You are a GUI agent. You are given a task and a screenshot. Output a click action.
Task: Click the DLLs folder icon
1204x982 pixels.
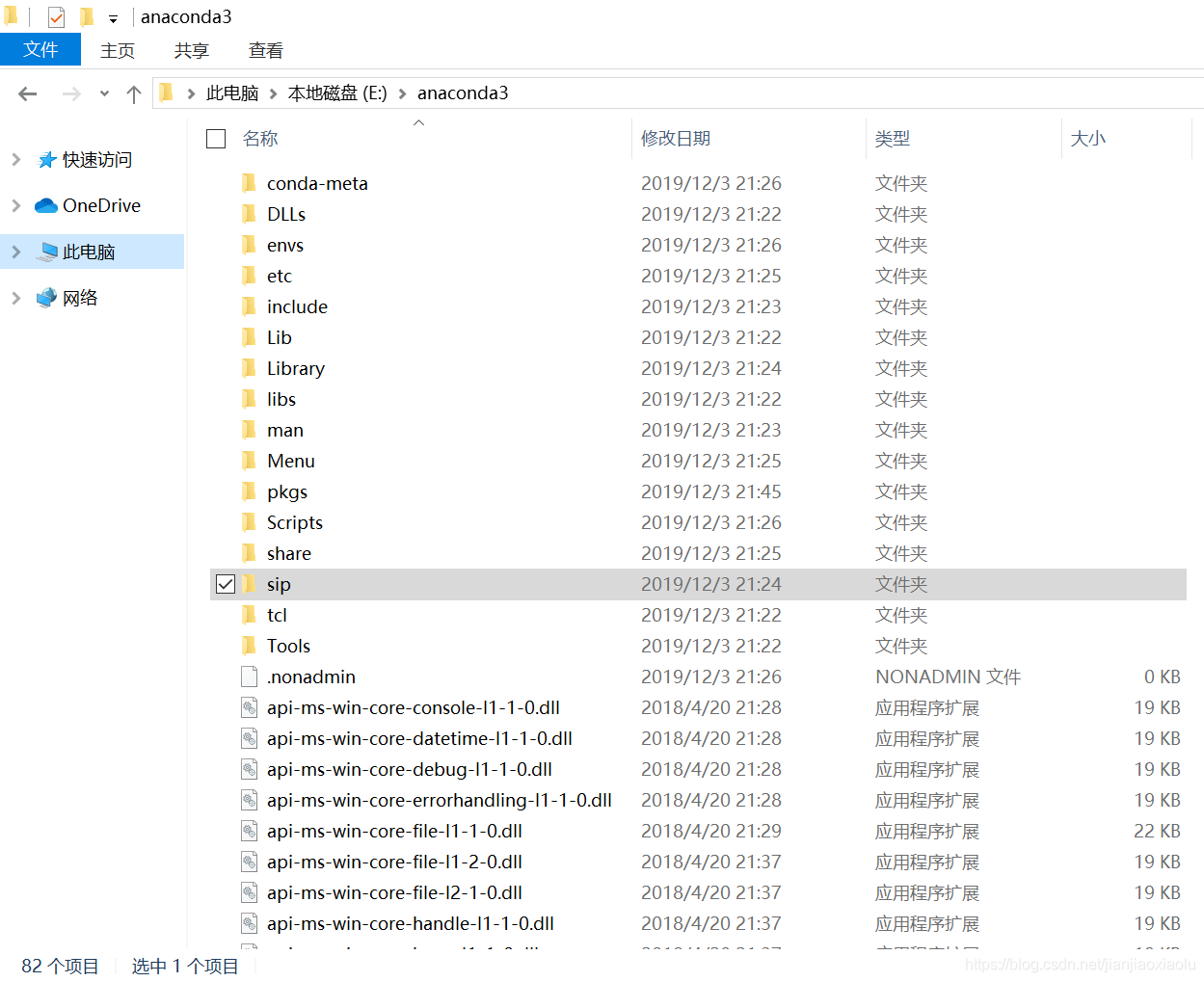249,214
